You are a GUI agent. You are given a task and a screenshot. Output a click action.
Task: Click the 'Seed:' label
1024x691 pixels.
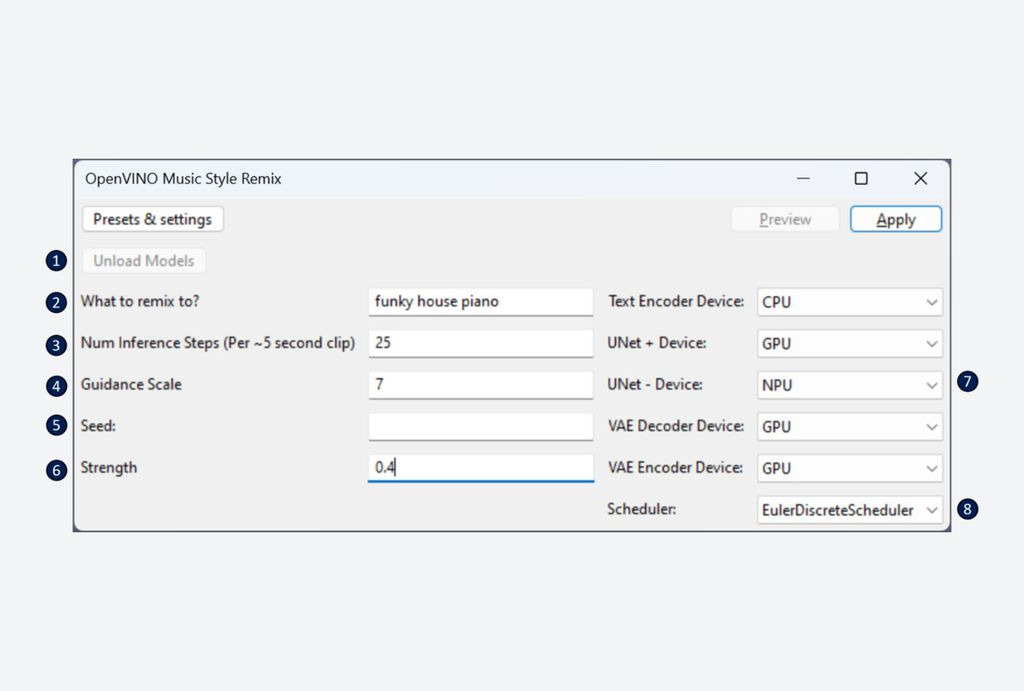point(98,426)
